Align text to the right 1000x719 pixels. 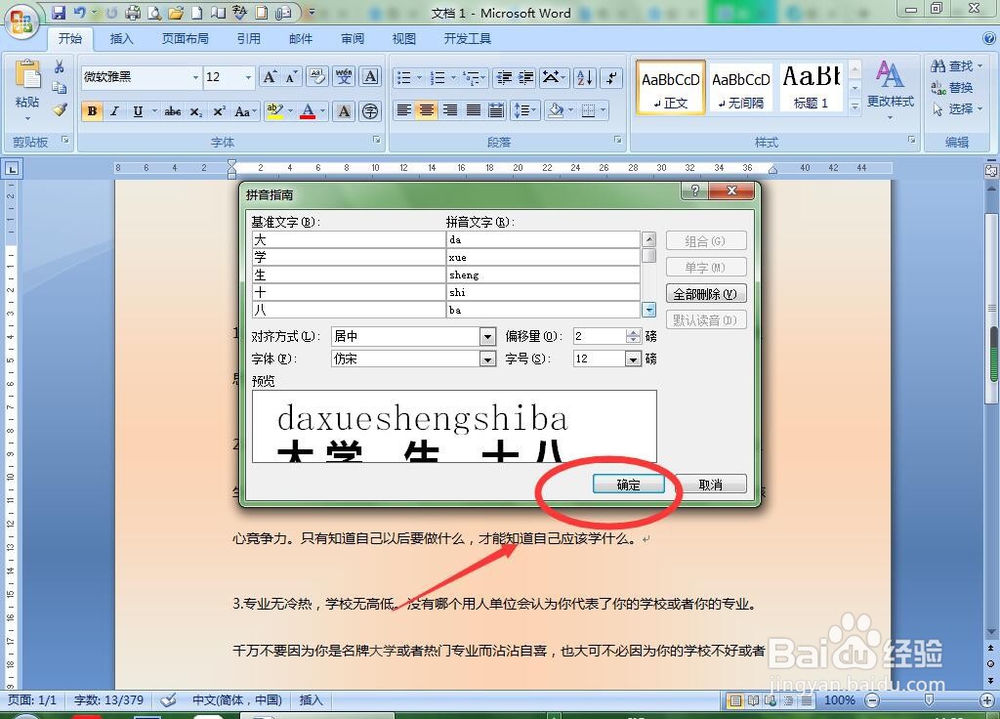(x=450, y=110)
